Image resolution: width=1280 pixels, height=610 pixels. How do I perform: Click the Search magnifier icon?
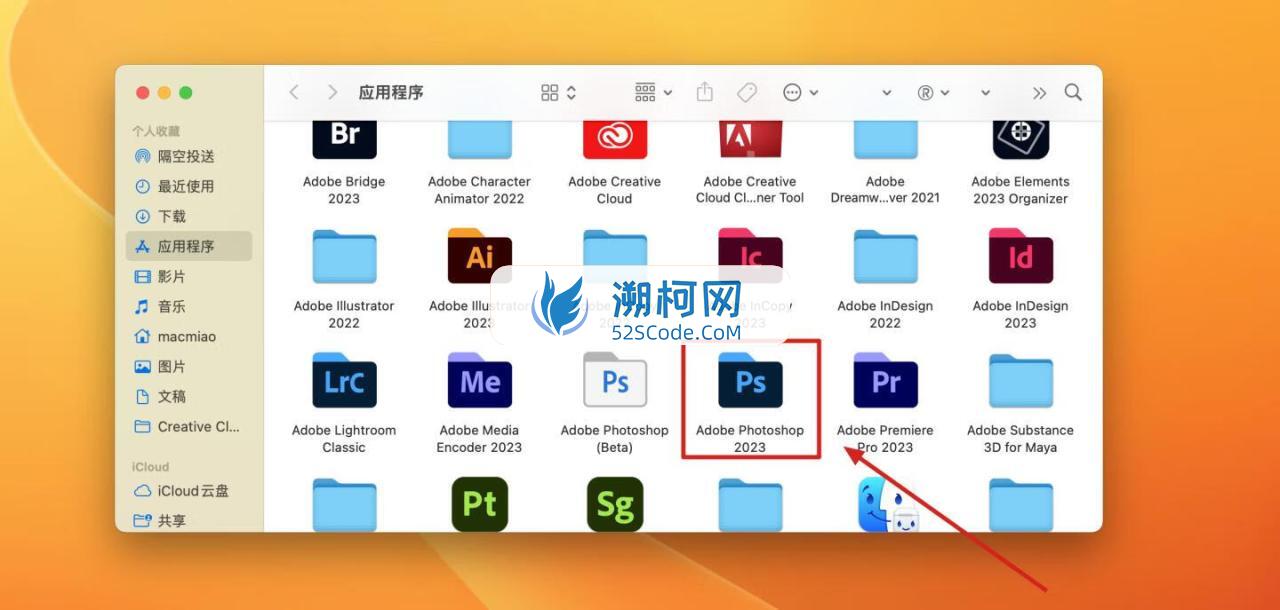tap(1073, 92)
